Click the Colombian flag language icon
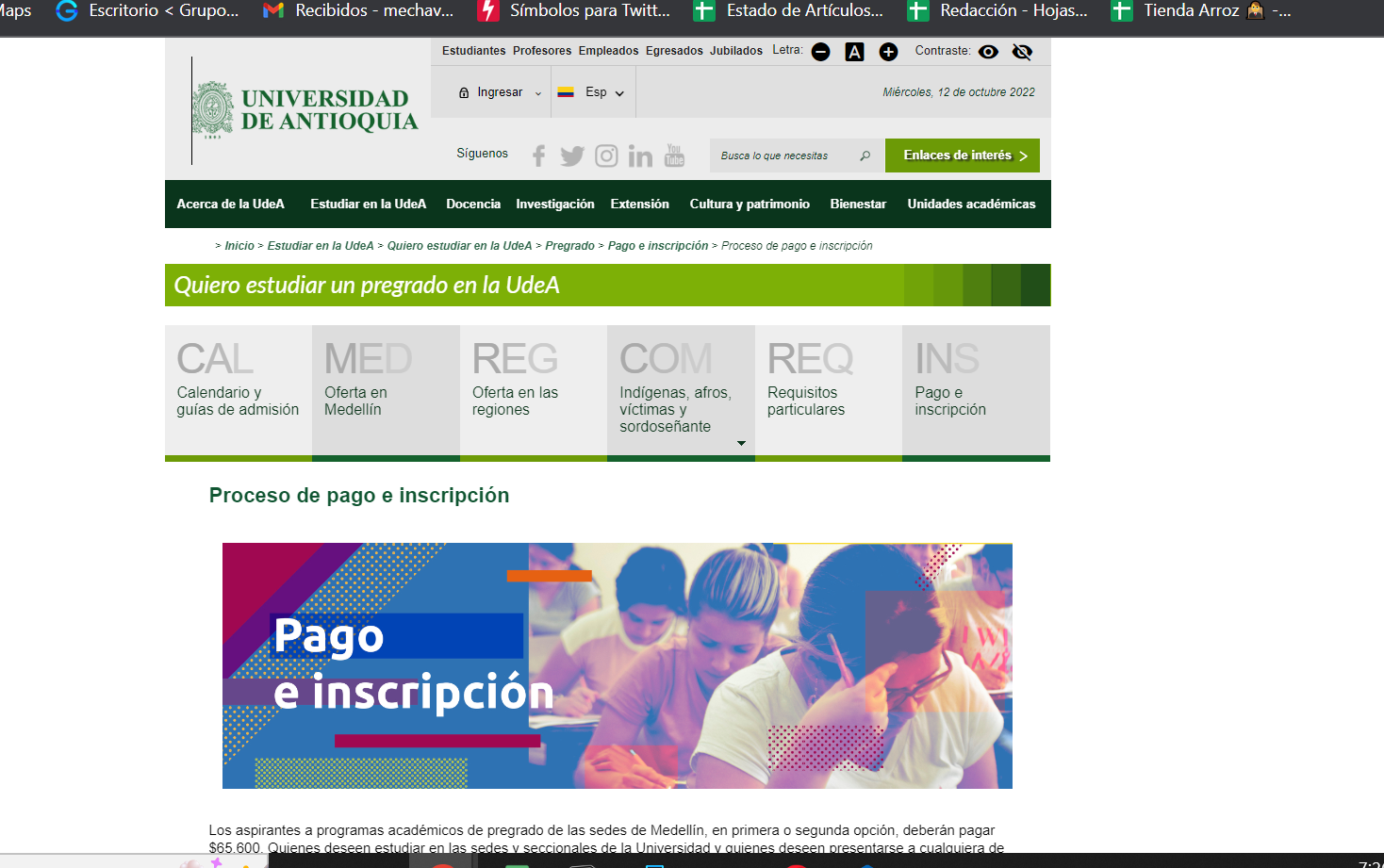1384x868 pixels. [x=567, y=91]
